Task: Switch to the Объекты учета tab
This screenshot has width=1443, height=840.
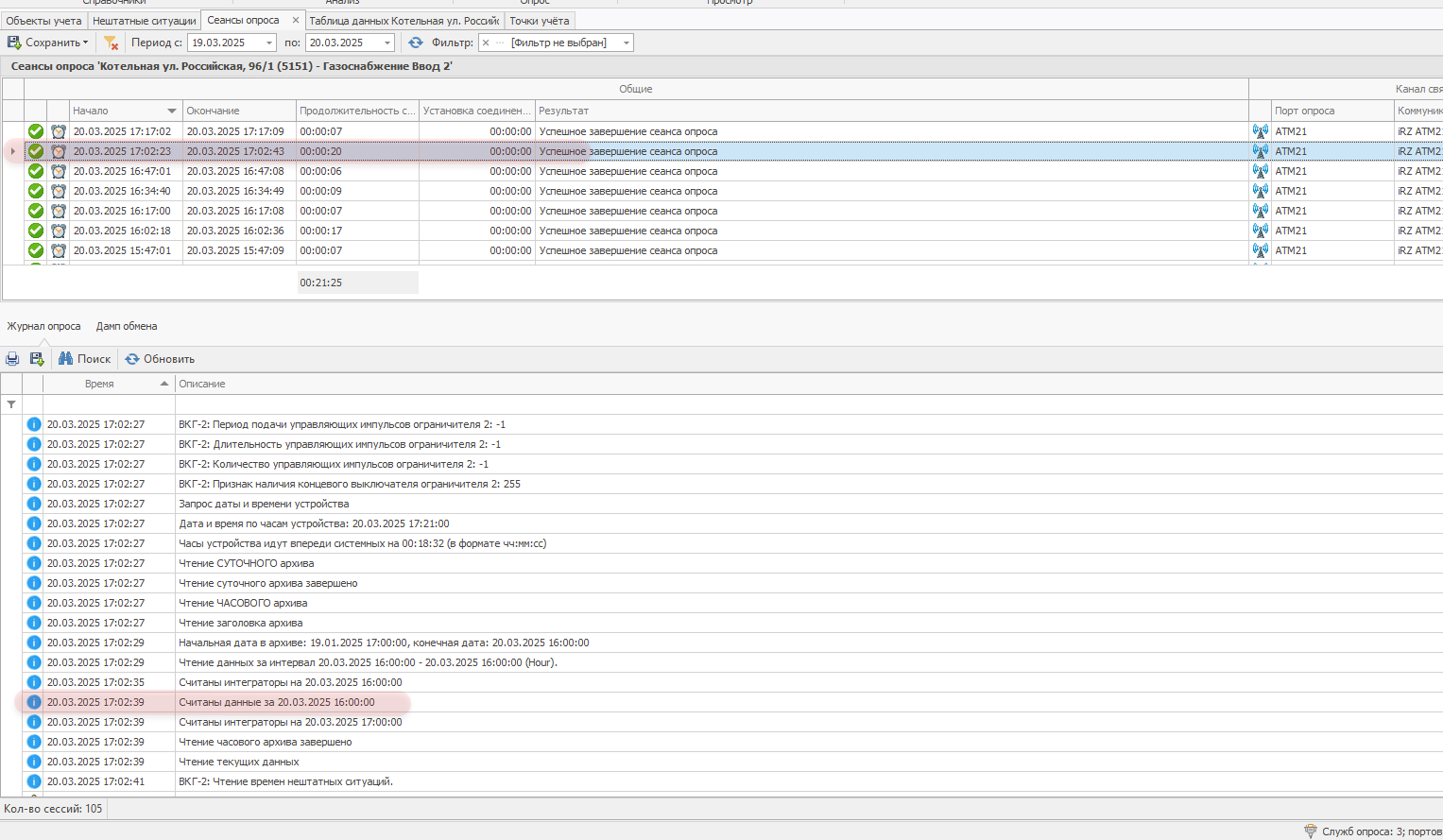Action: pos(43,20)
